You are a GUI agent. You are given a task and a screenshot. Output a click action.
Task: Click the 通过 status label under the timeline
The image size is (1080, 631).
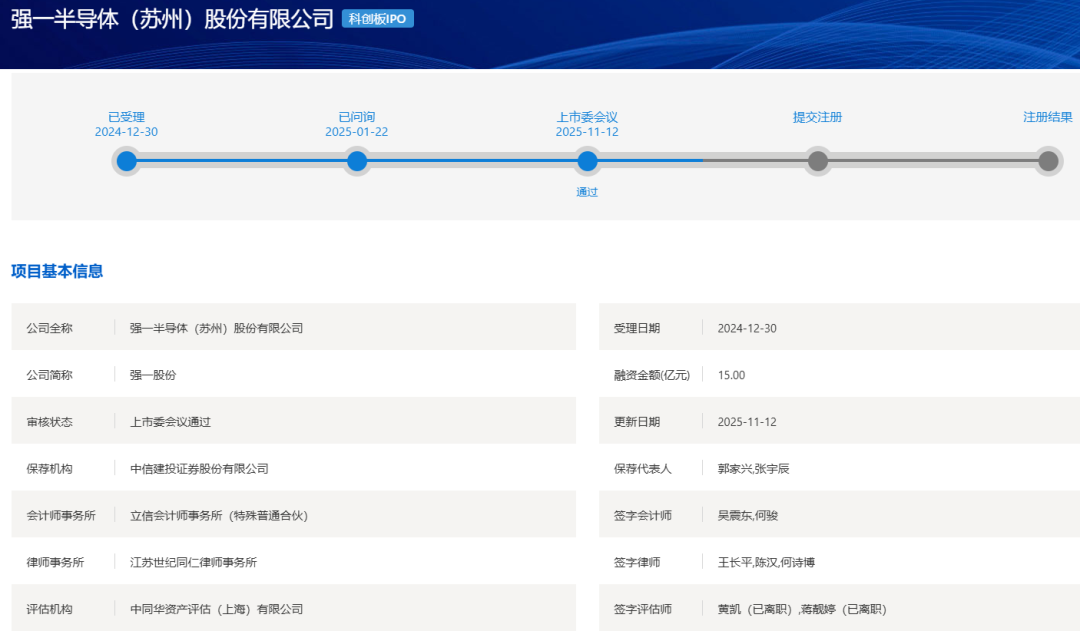(587, 191)
